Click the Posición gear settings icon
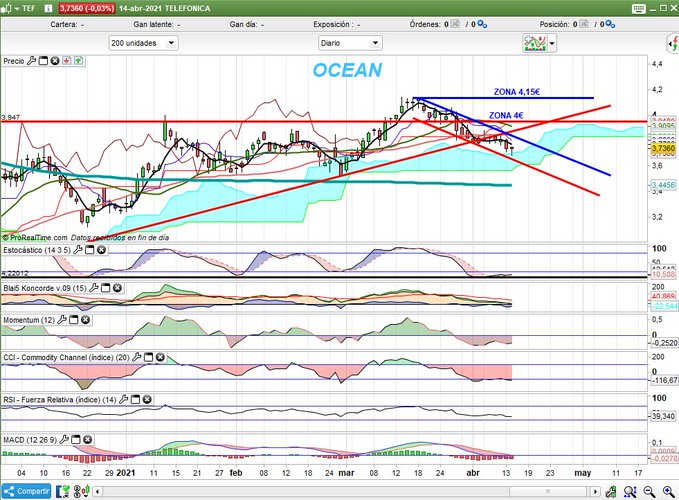The height and width of the screenshot is (500, 679). pyautogui.click(x=610, y=24)
